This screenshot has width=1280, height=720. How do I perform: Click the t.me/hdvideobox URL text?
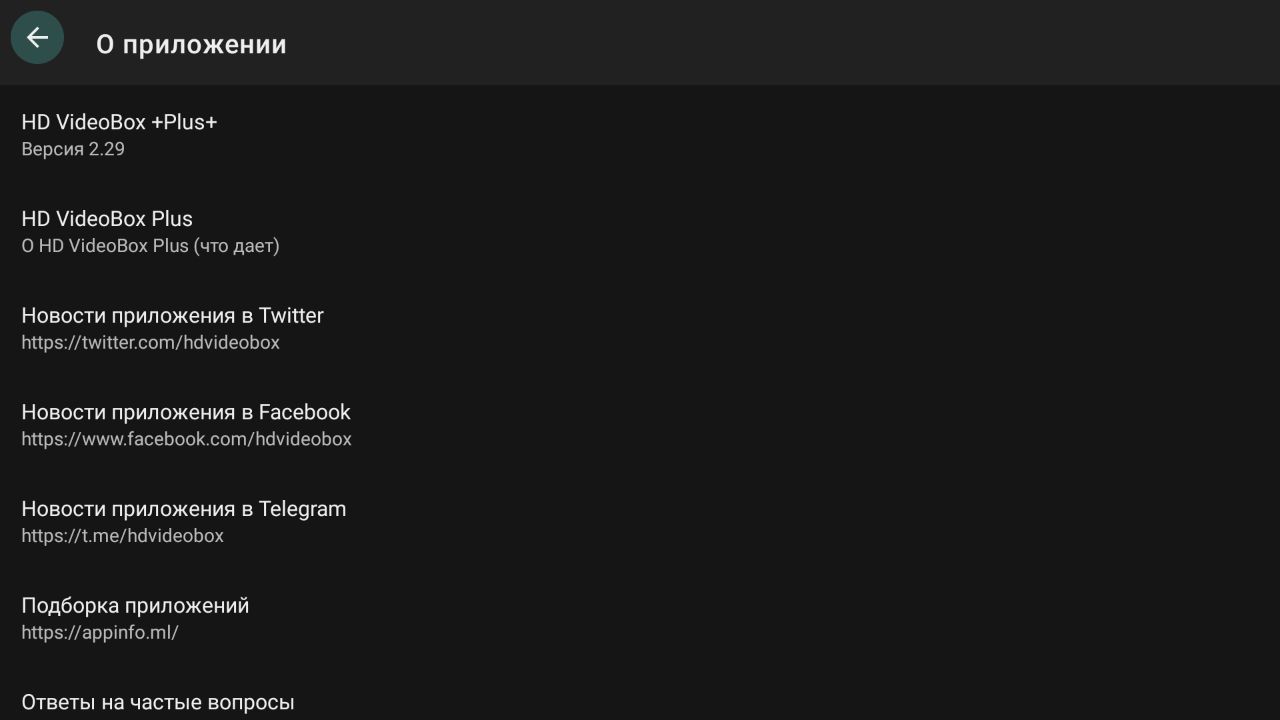click(122, 535)
